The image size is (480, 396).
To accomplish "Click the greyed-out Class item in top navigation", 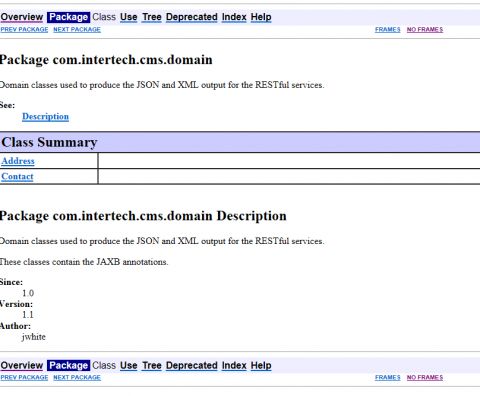I will click(104, 17).
